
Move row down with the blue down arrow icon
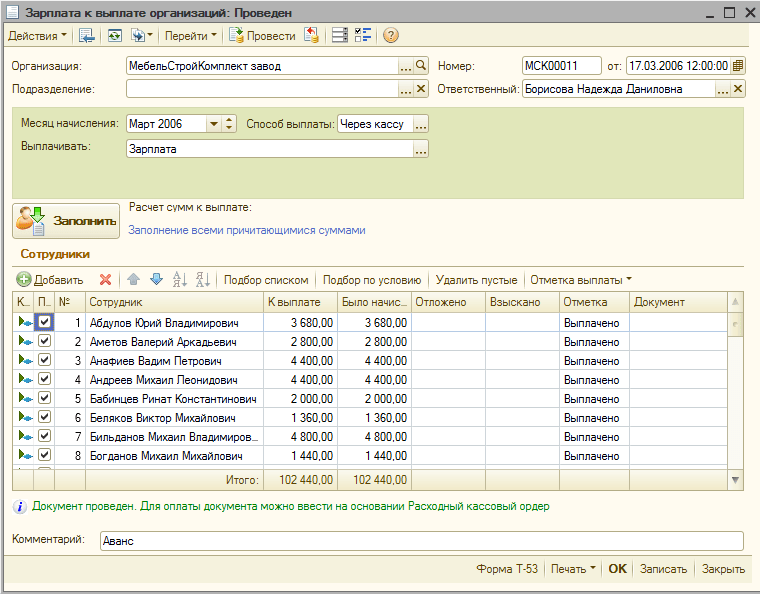point(155,280)
